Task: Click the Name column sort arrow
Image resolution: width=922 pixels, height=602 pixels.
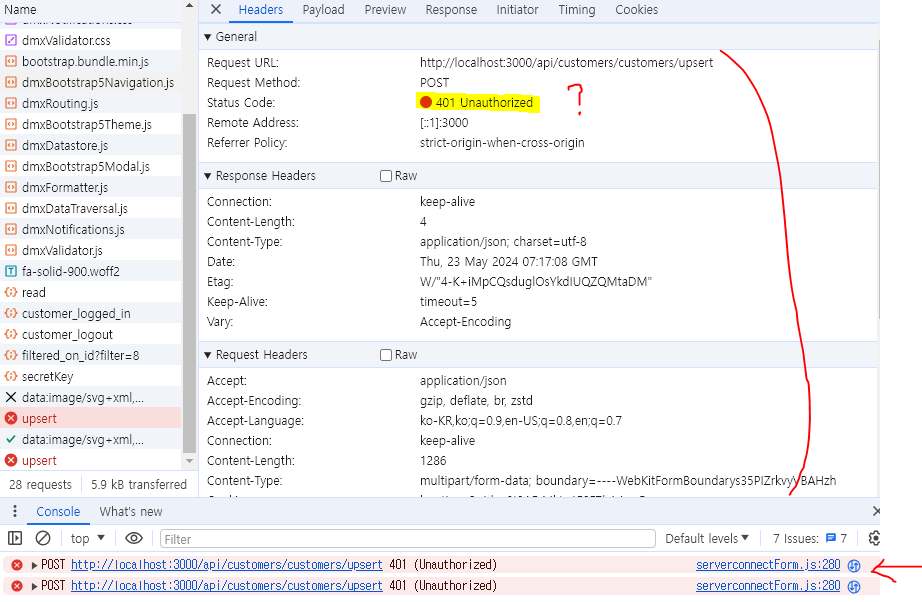Action: [x=188, y=7]
